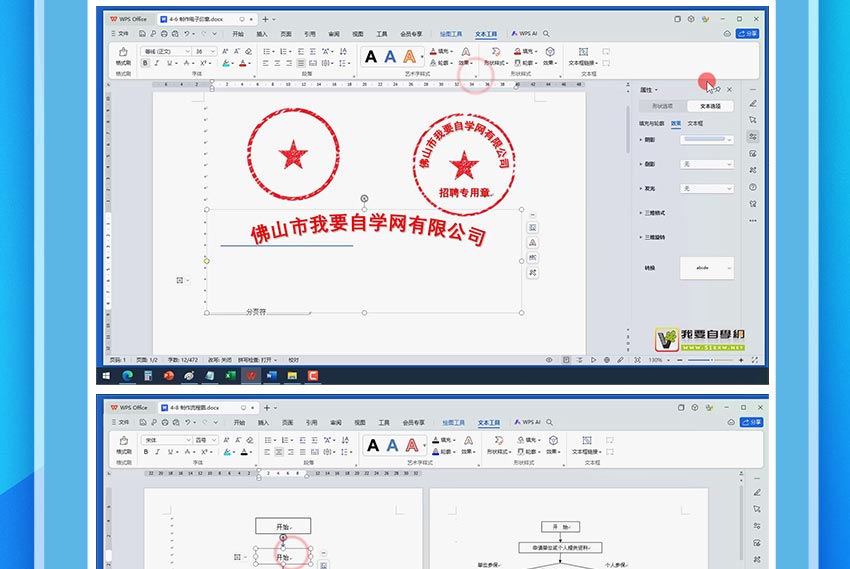Image resolution: width=850 pixels, height=569 pixels.
Task: Click the help question mark icon in the upper window right sidebar
Action: pos(753,187)
